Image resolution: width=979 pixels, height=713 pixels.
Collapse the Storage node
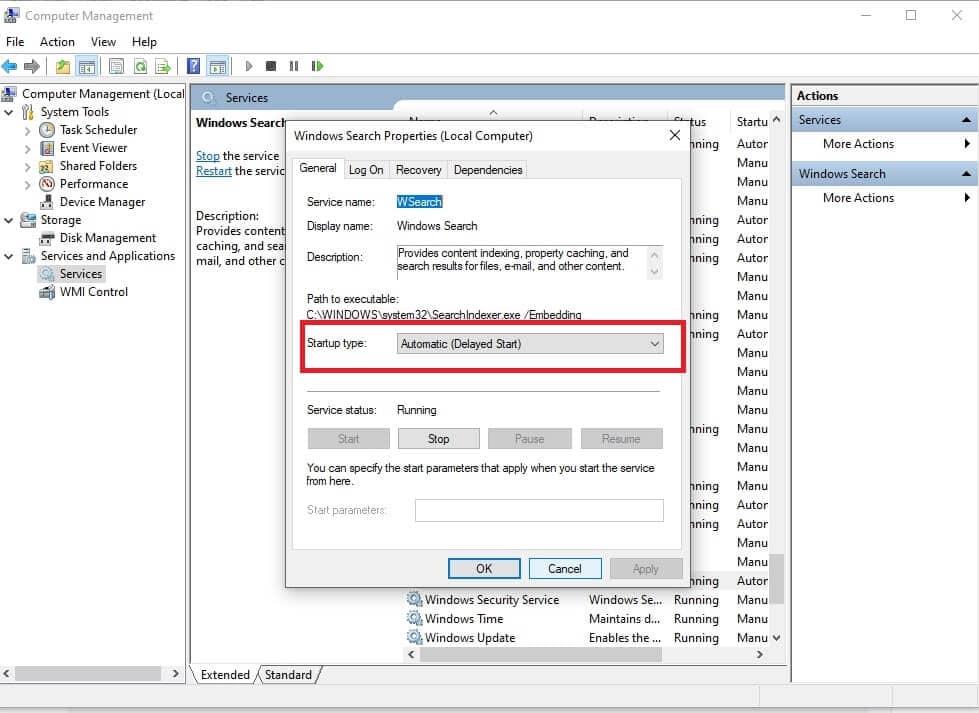point(9,220)
